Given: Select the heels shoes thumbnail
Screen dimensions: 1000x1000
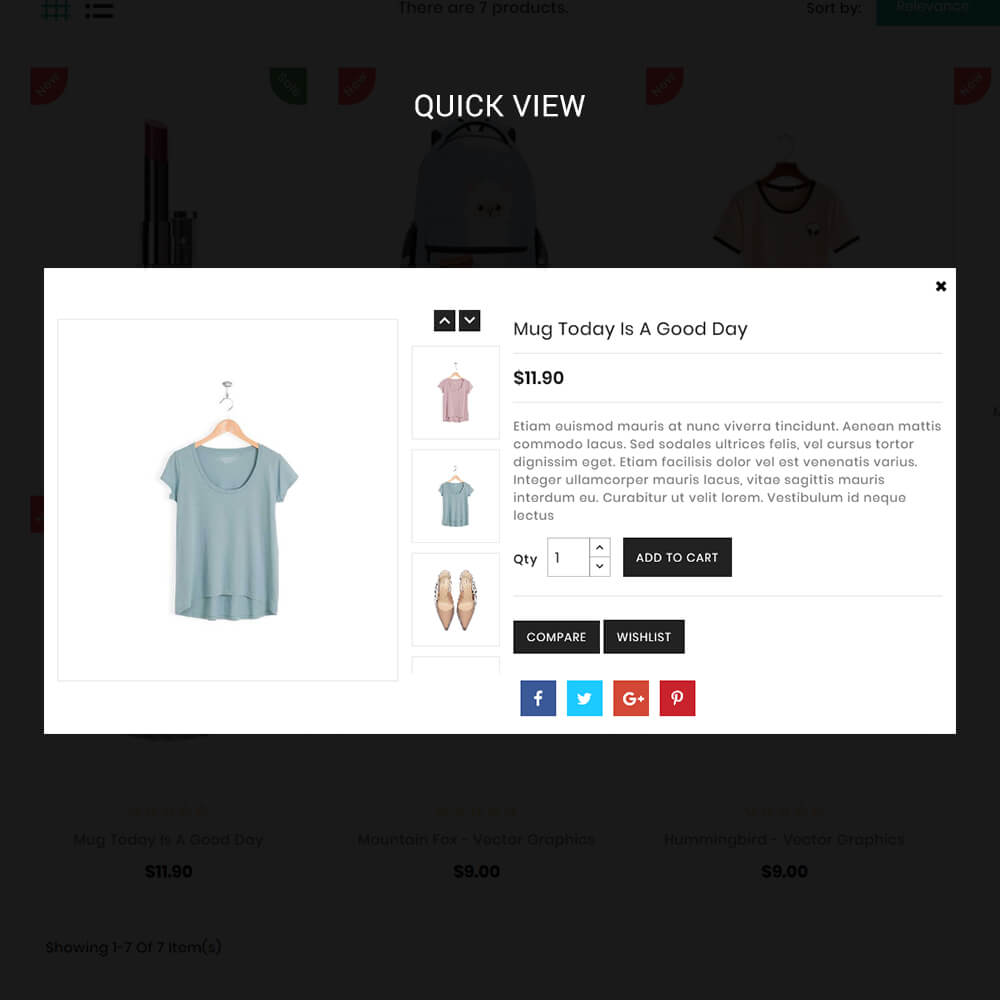Looking at the screenshot, I should click(455, 599).
